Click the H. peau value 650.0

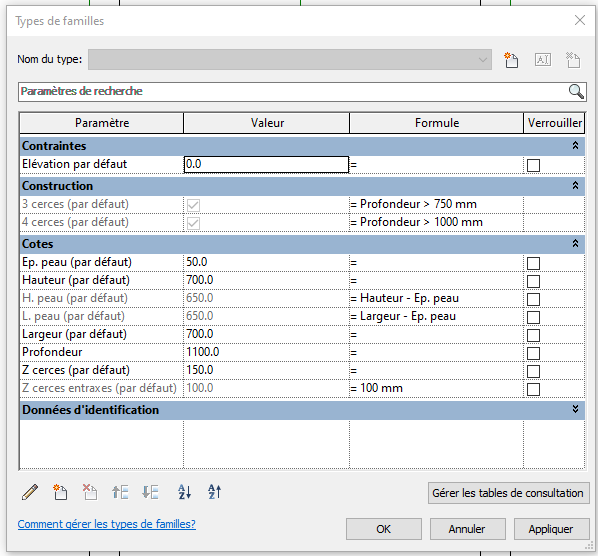click(266, 298)
